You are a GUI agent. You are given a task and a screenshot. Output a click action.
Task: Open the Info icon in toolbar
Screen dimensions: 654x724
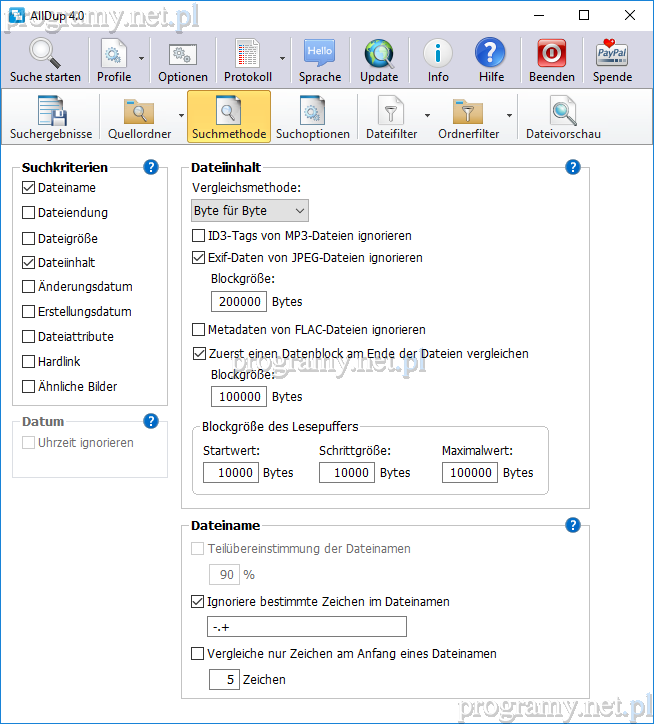pos(438,54)
